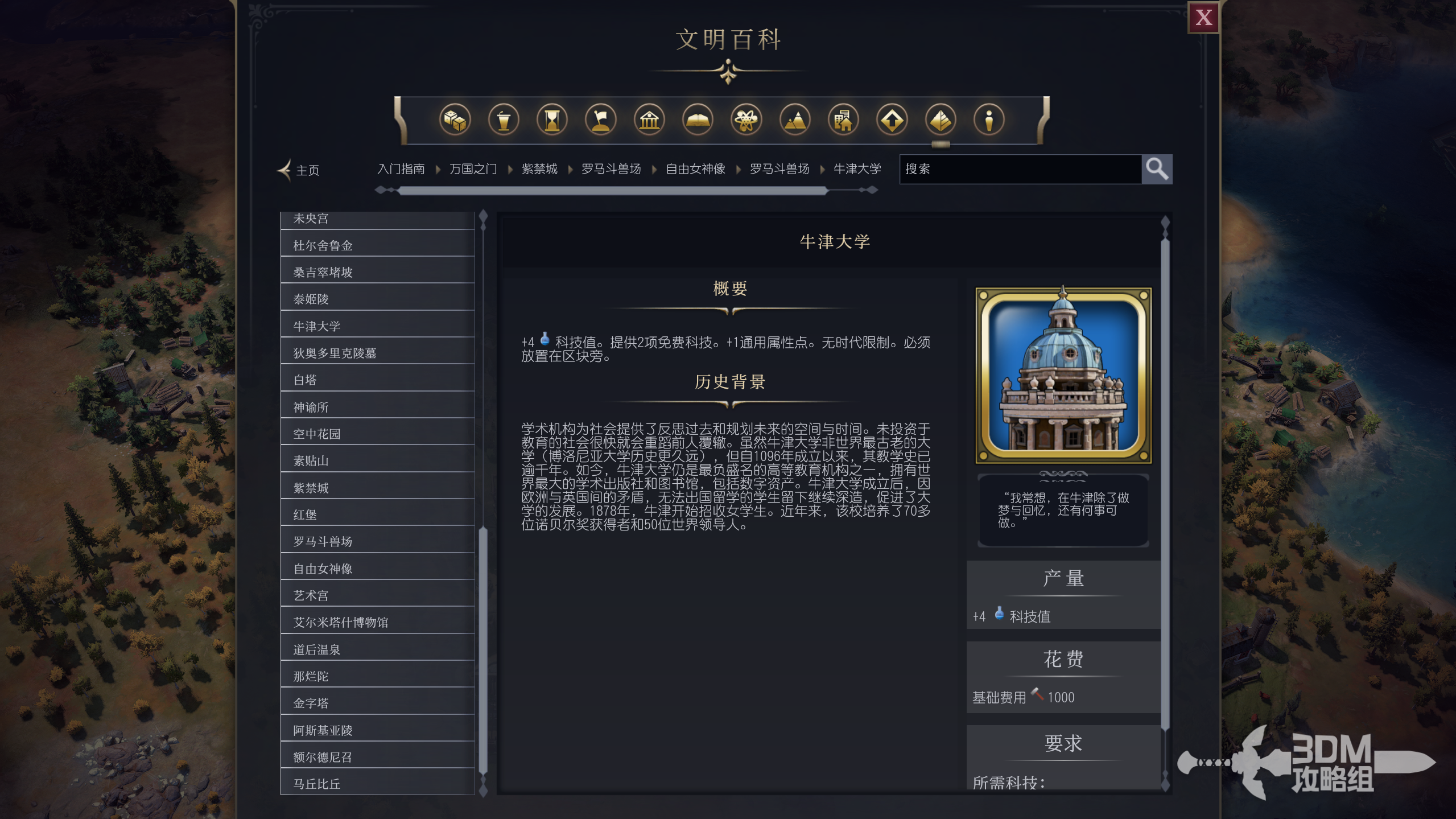Screen dimensions: 1456x819
Task: Click the 所需科技 requirement label
Action: tap(1008, 783)
